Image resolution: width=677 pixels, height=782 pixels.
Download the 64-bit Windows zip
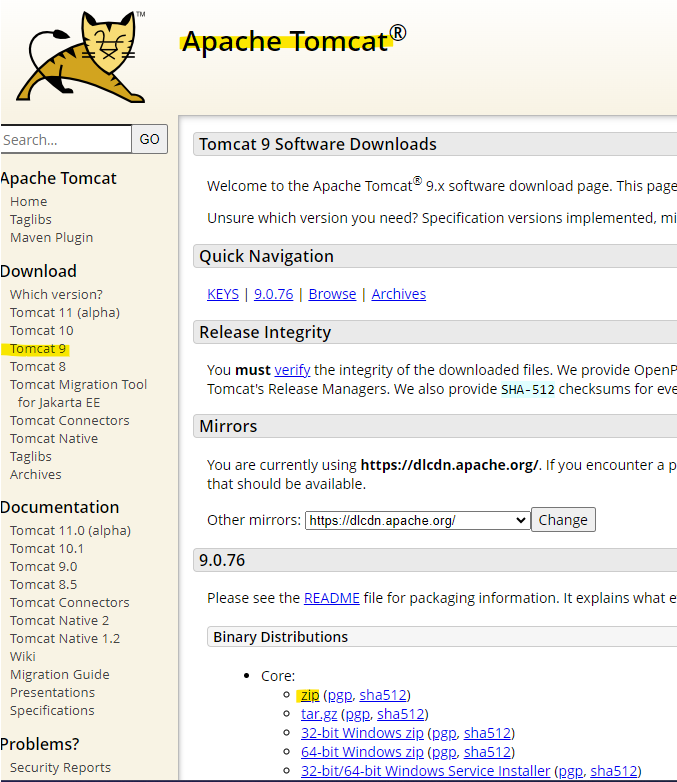[x=362, y=752]
